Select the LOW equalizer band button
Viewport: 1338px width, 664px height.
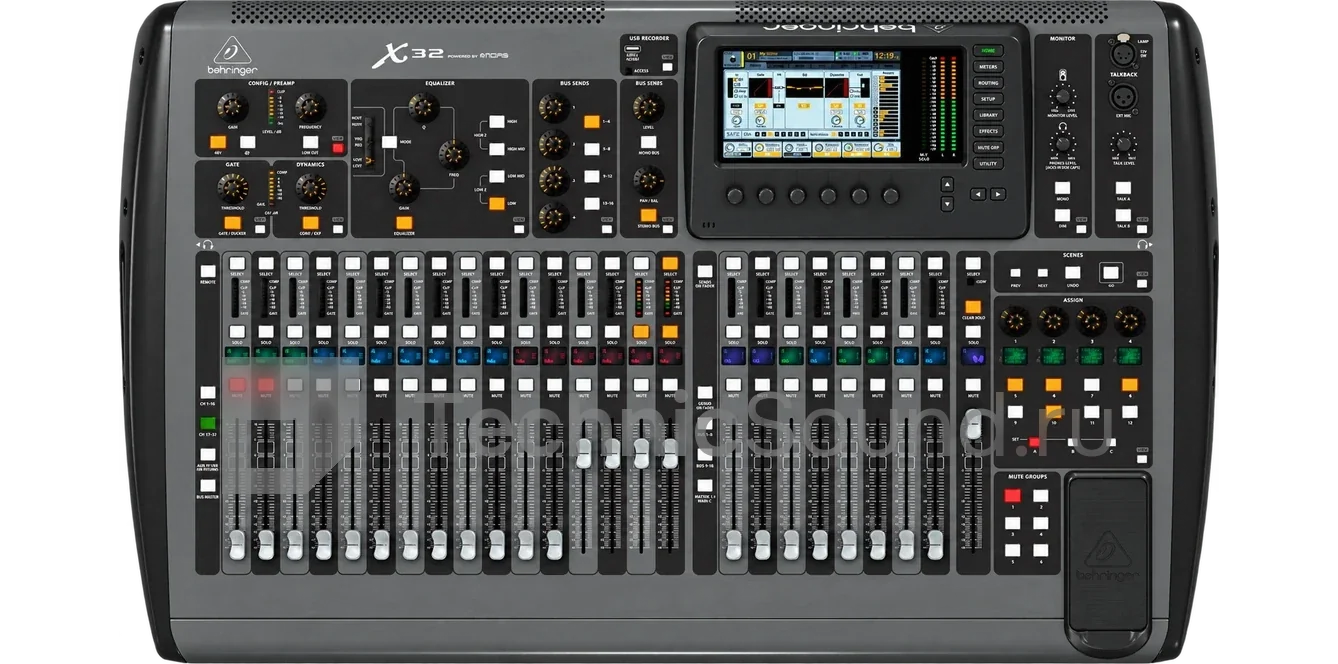(x=496, y=203)
